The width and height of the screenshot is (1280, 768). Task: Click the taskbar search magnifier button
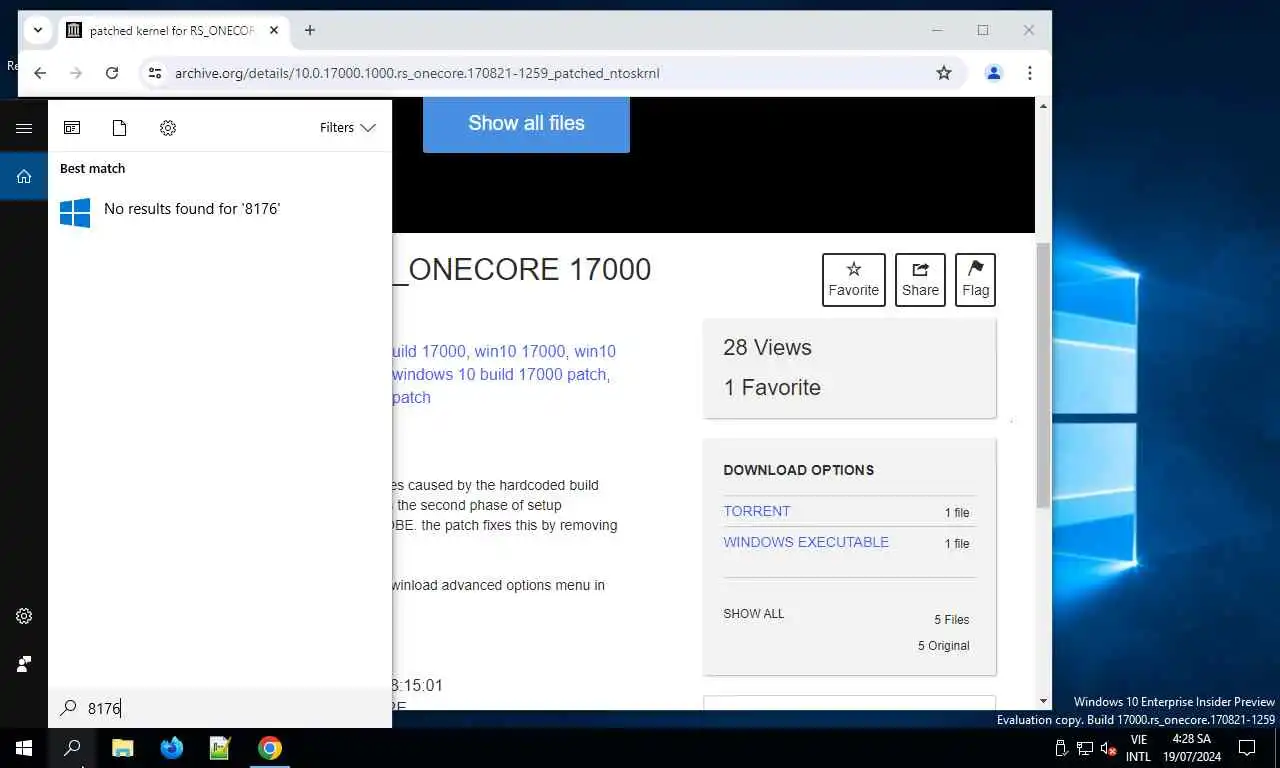click(x=72, y=748)
